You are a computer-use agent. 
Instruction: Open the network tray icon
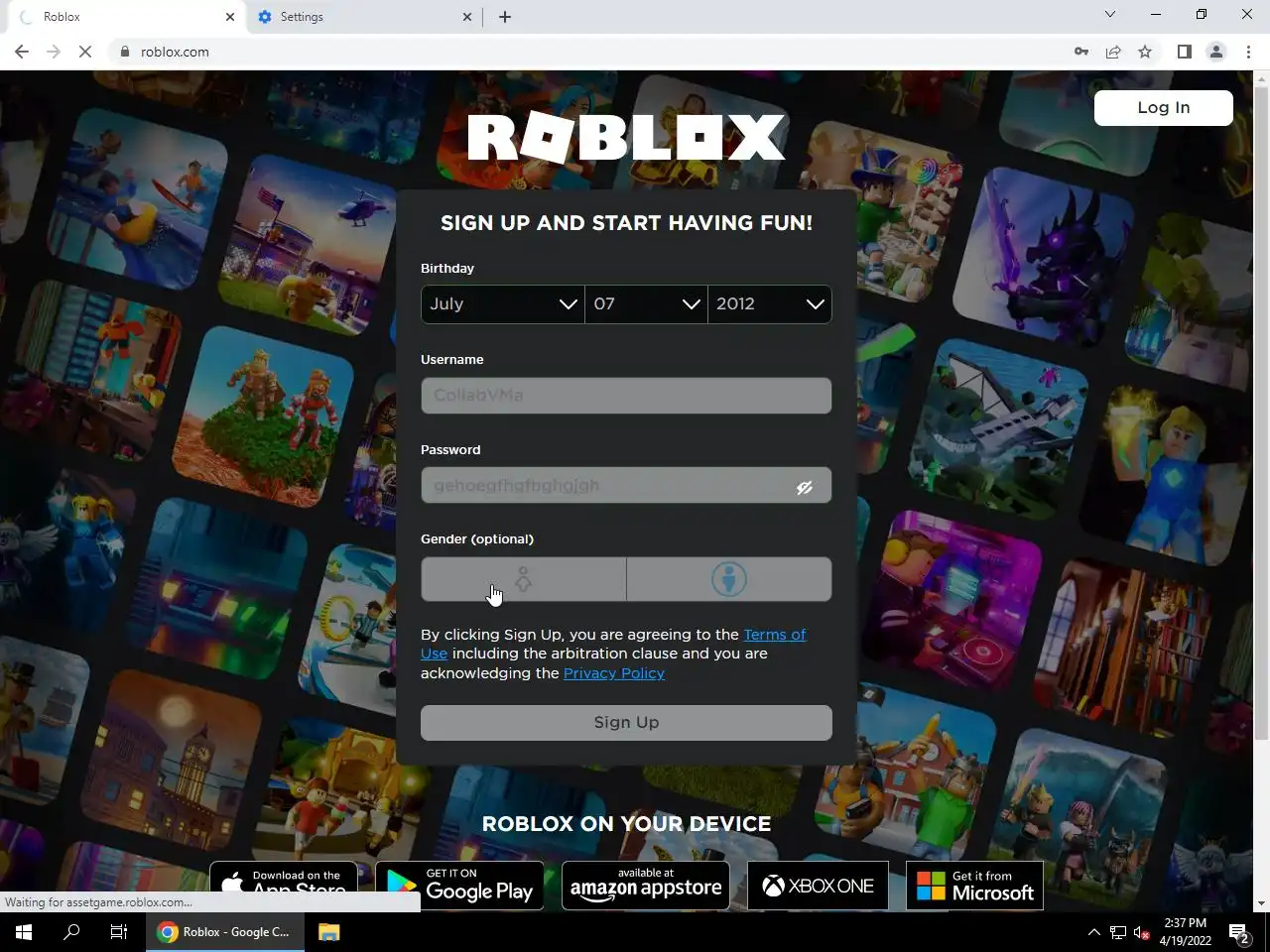pos(1118,932)
